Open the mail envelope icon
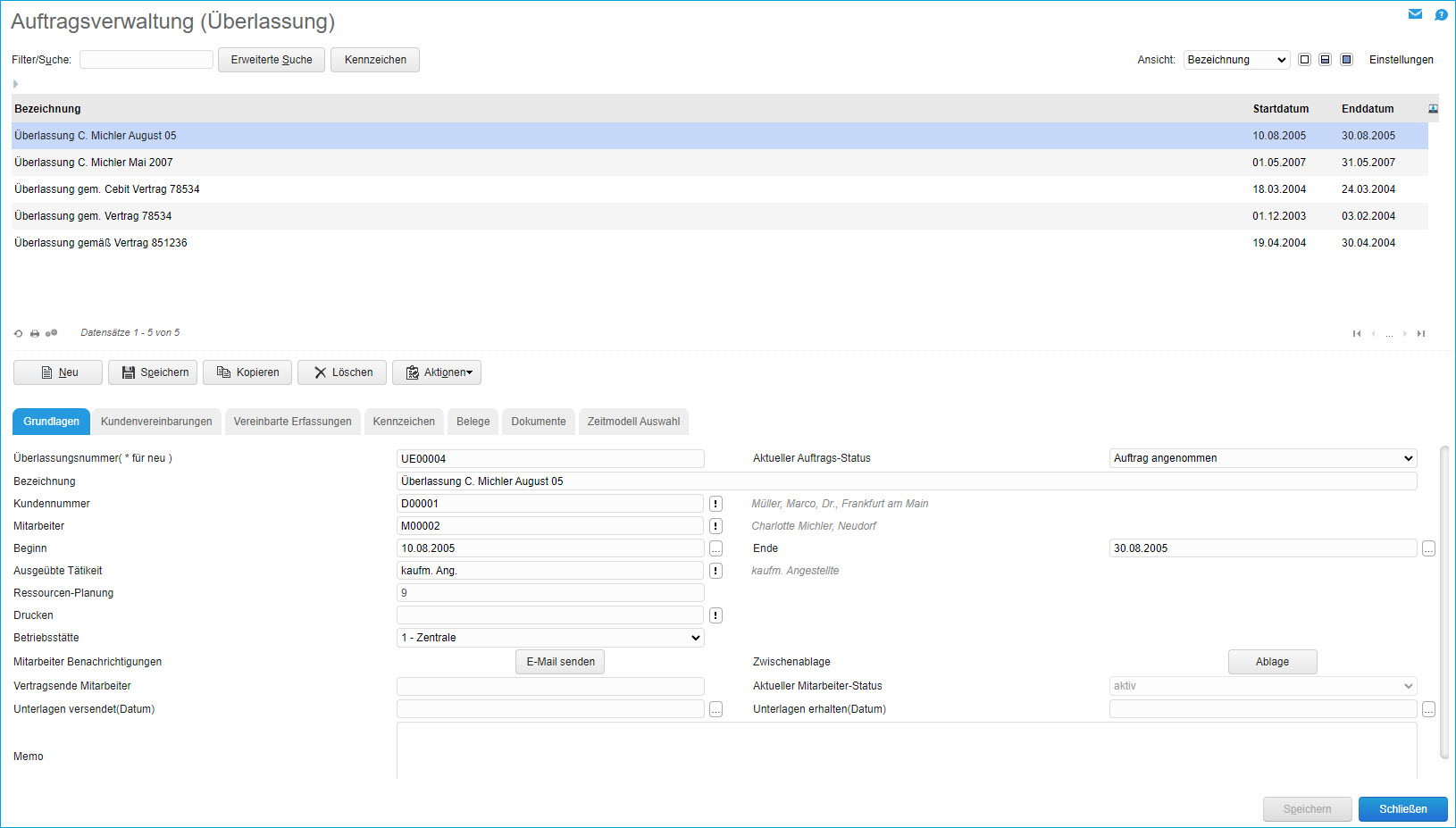Image resolution: width=1456 pixels, height=828 pixels. point(1415,14)
